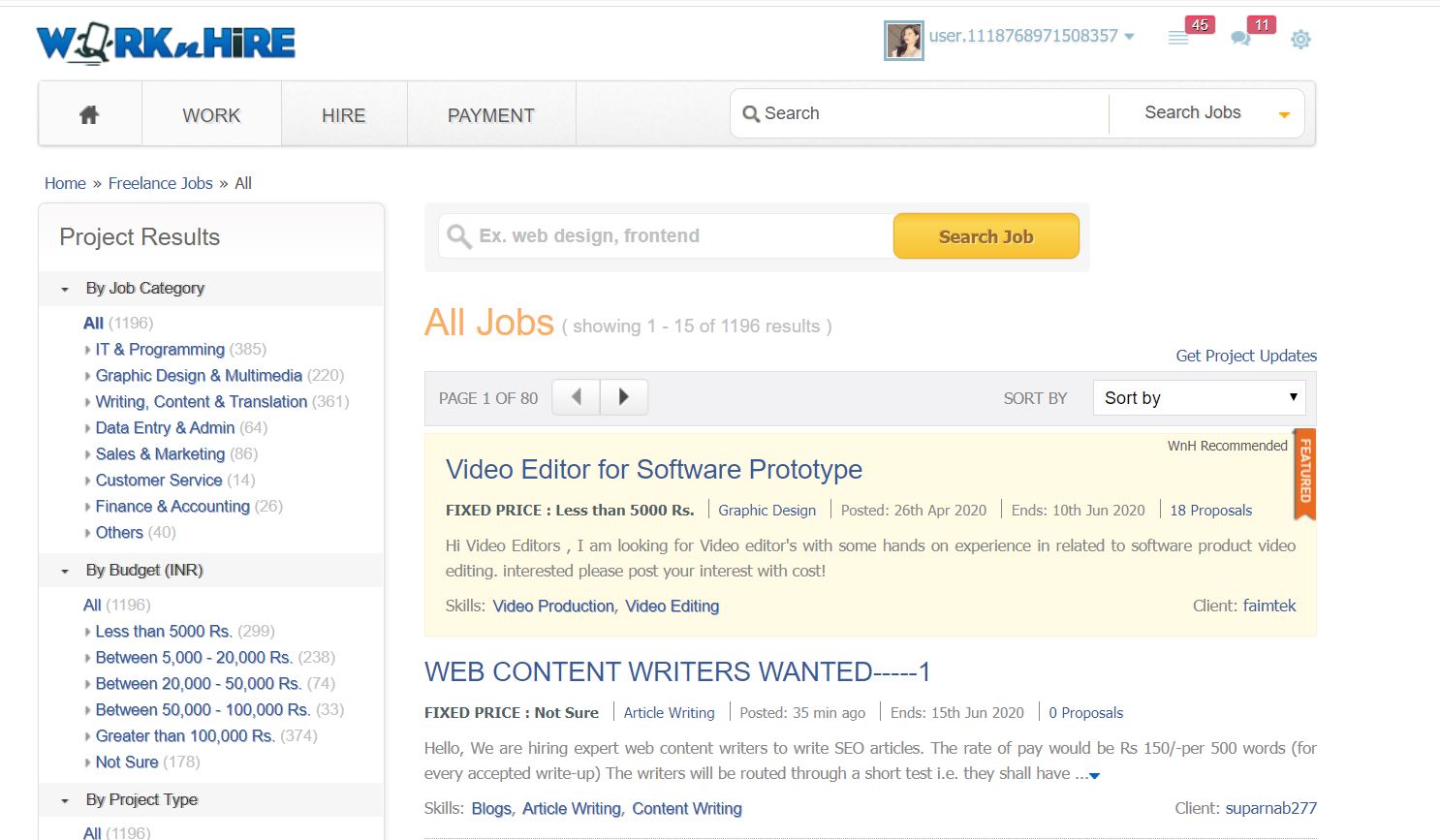Filter by Writing, Content & Translation
Viewport: 1440px width, 840px height.
tap(202, 401)
